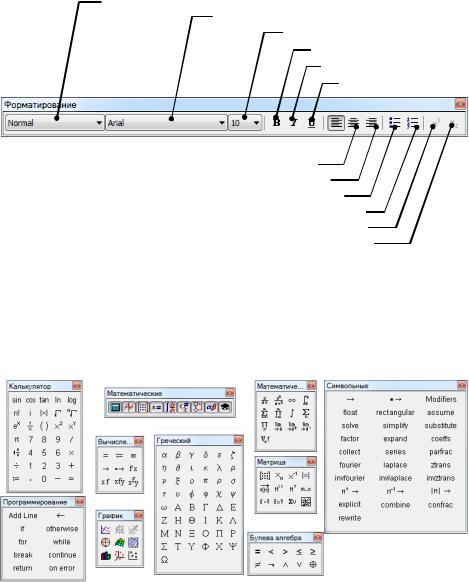Click rewrite in Symbolic palette
Image resolution: width=469 pixels, height=582 pixels.
[x=350, y=518]
